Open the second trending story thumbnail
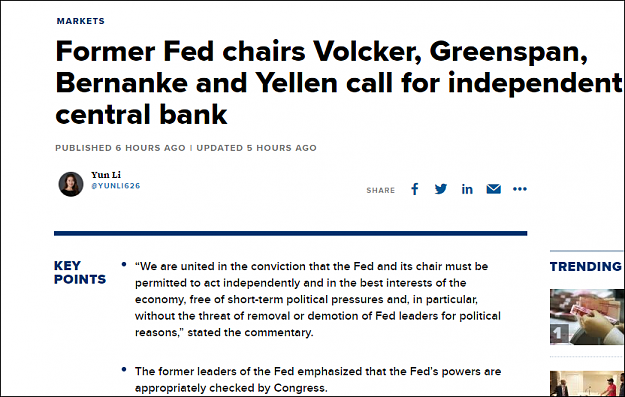 [587, 383]
